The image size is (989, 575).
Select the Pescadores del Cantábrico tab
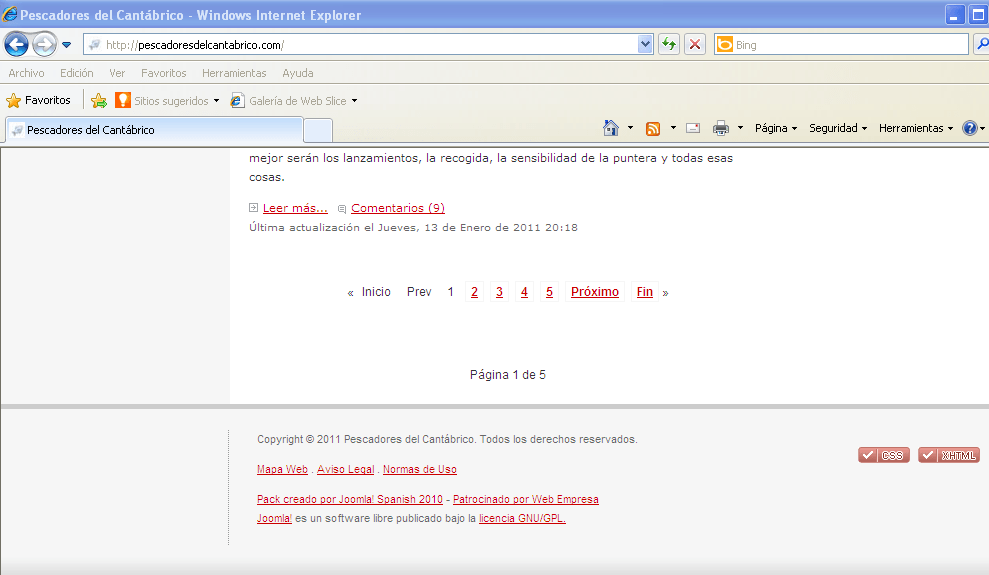154,130
